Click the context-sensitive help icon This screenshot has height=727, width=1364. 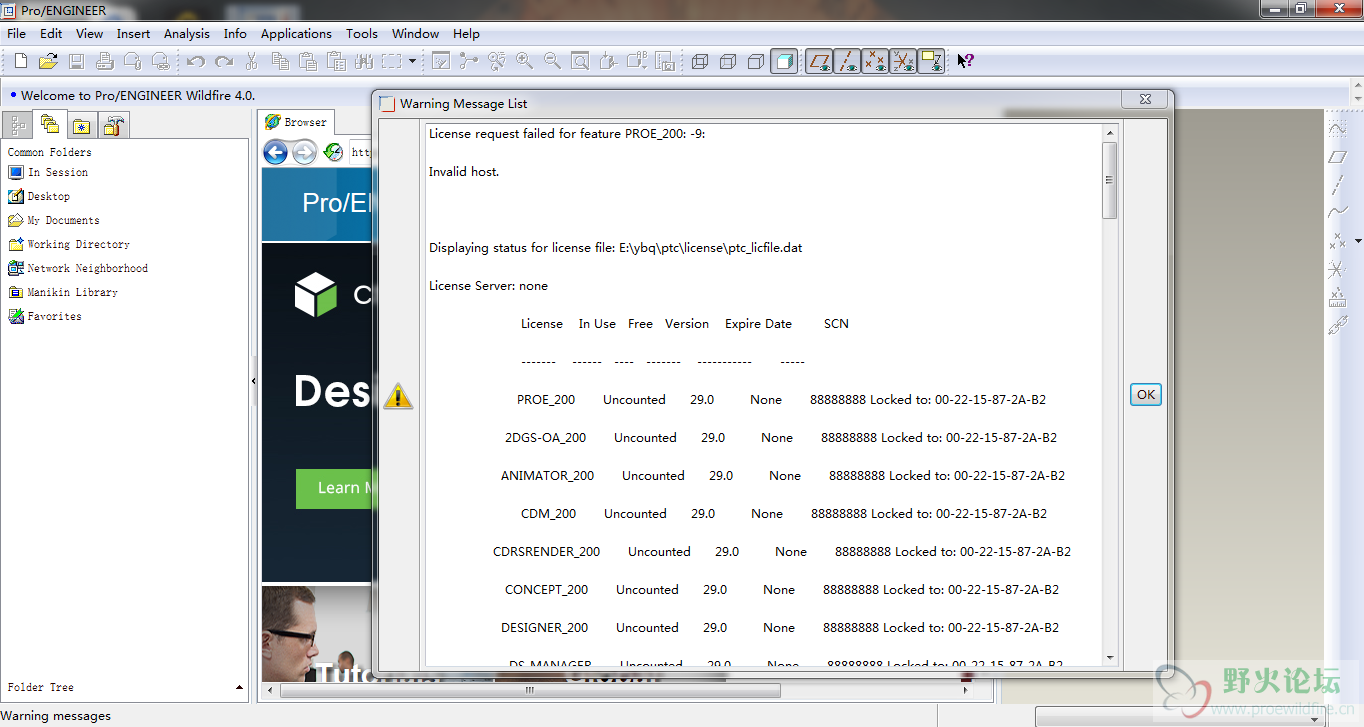[965, 61]
